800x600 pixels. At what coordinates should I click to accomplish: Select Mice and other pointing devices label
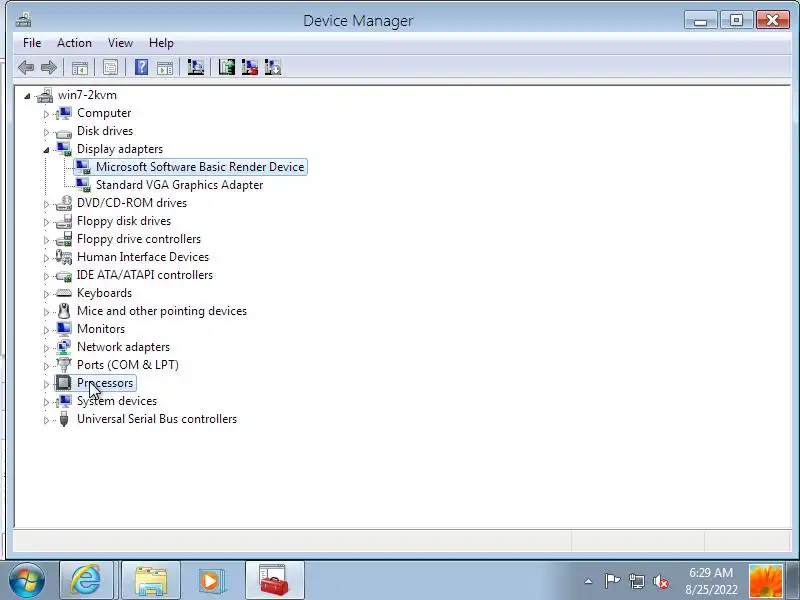tap(162, 311)
